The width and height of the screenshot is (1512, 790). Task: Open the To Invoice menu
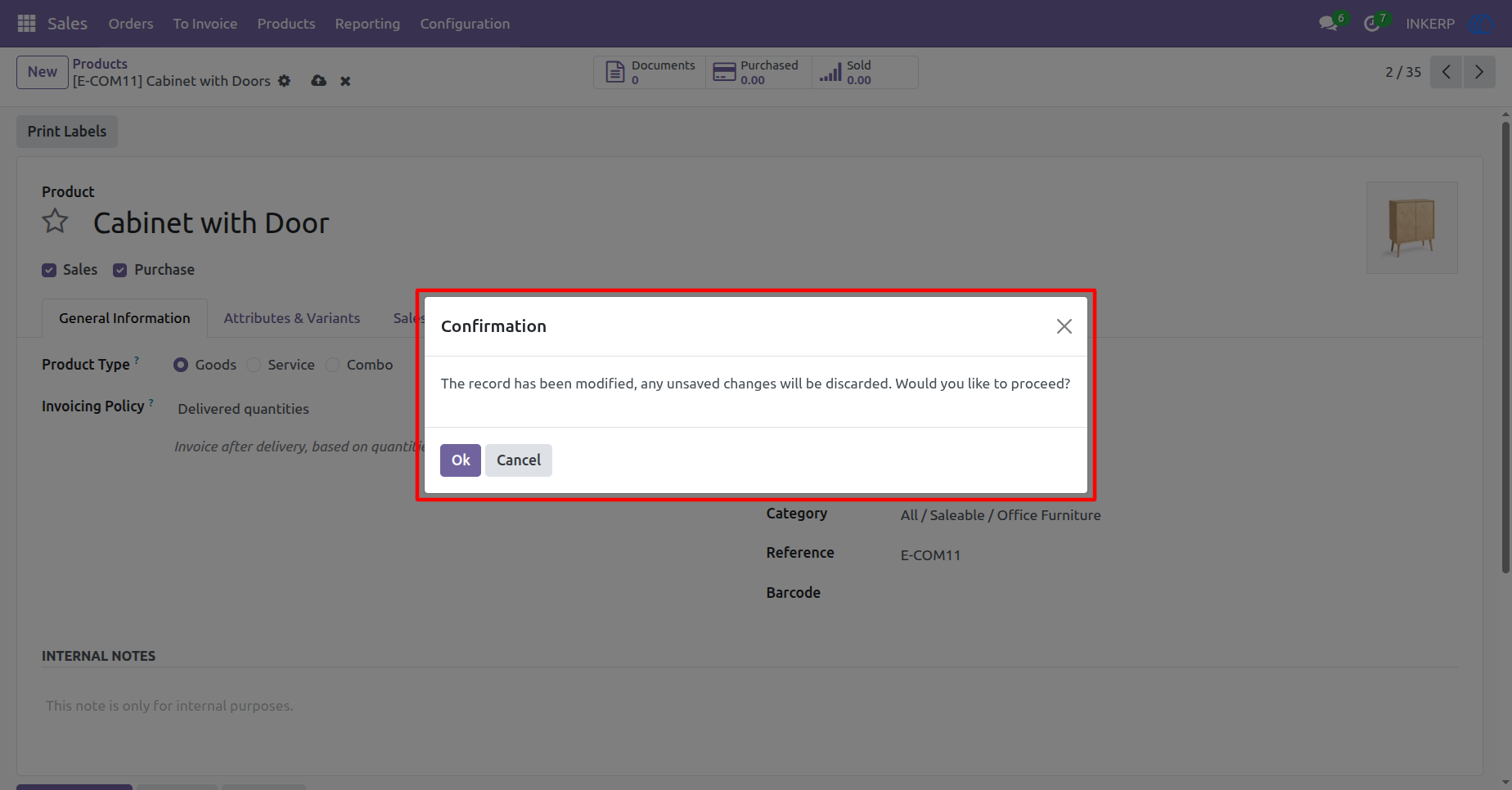click(205, 24)
